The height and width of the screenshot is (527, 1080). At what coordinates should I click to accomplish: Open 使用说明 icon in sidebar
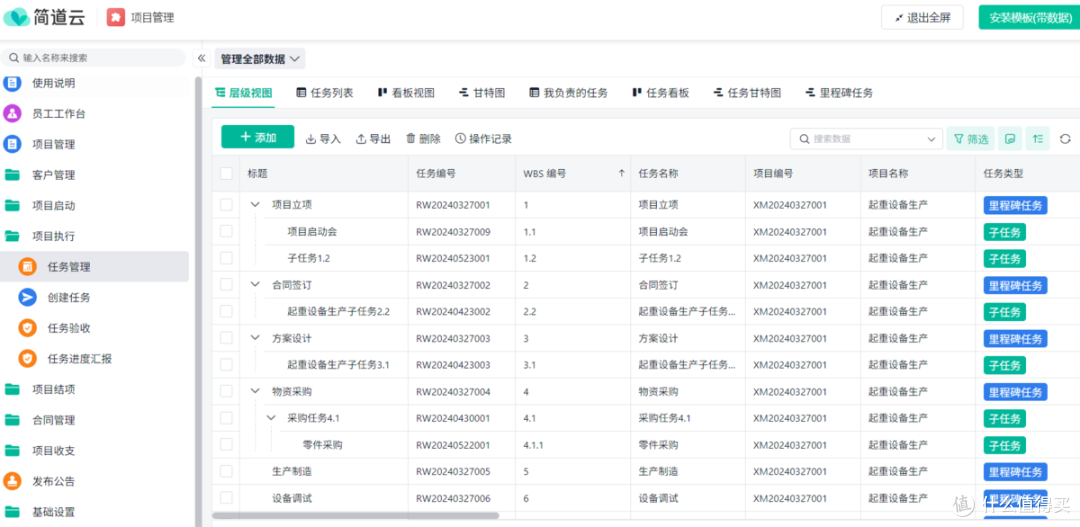pyautogui.click(x=12, y=83)
